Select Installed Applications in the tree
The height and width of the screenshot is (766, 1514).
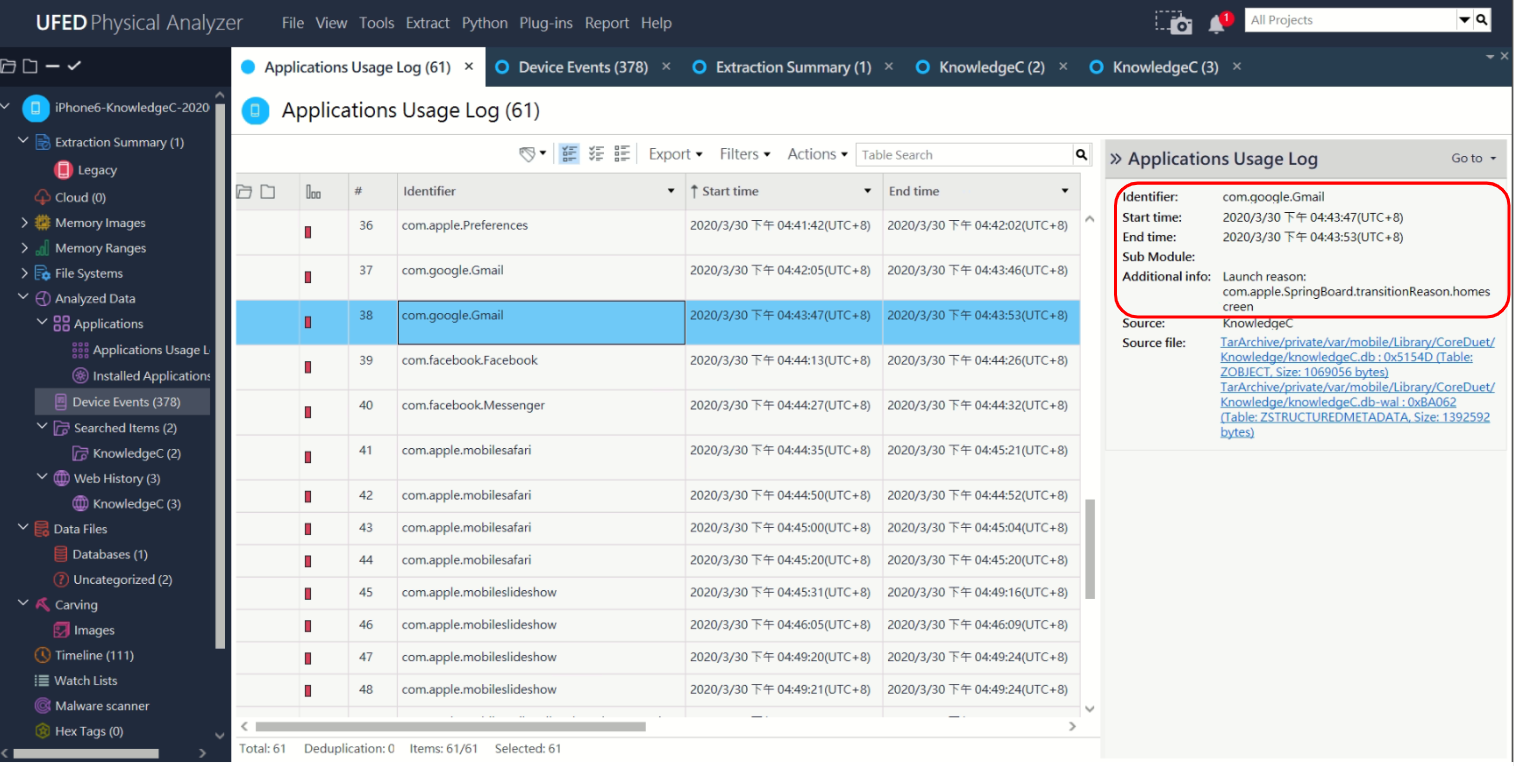(x=151, y=376)
